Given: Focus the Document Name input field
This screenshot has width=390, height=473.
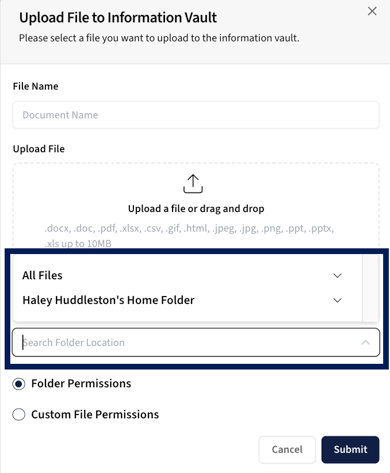Looking at the screenshot, I should [x=196, y=115].
